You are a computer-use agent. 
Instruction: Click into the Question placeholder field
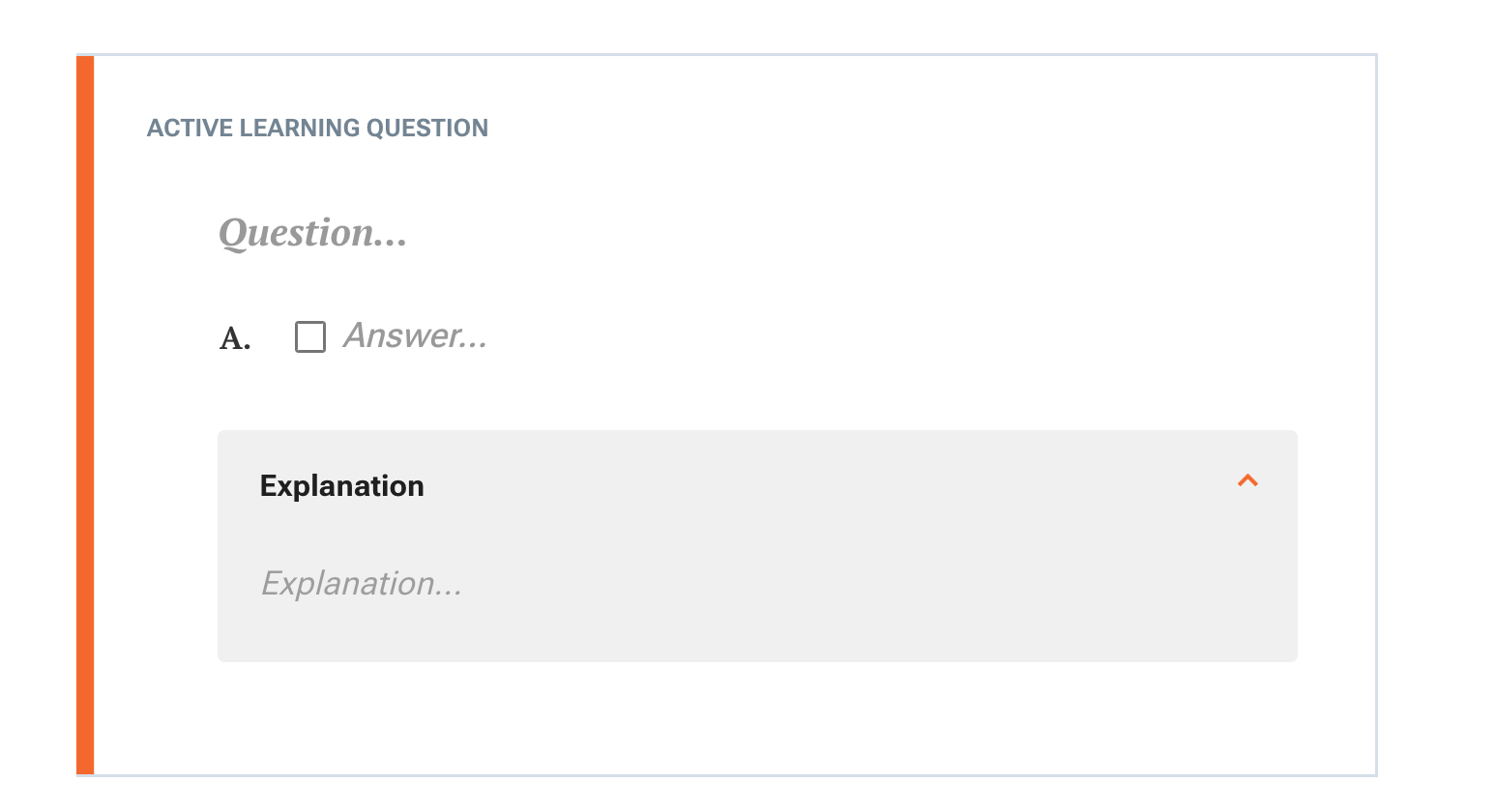tap(312, 233)
